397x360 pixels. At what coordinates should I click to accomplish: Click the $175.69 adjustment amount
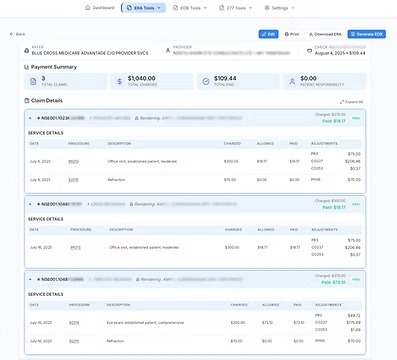point(354,323)
